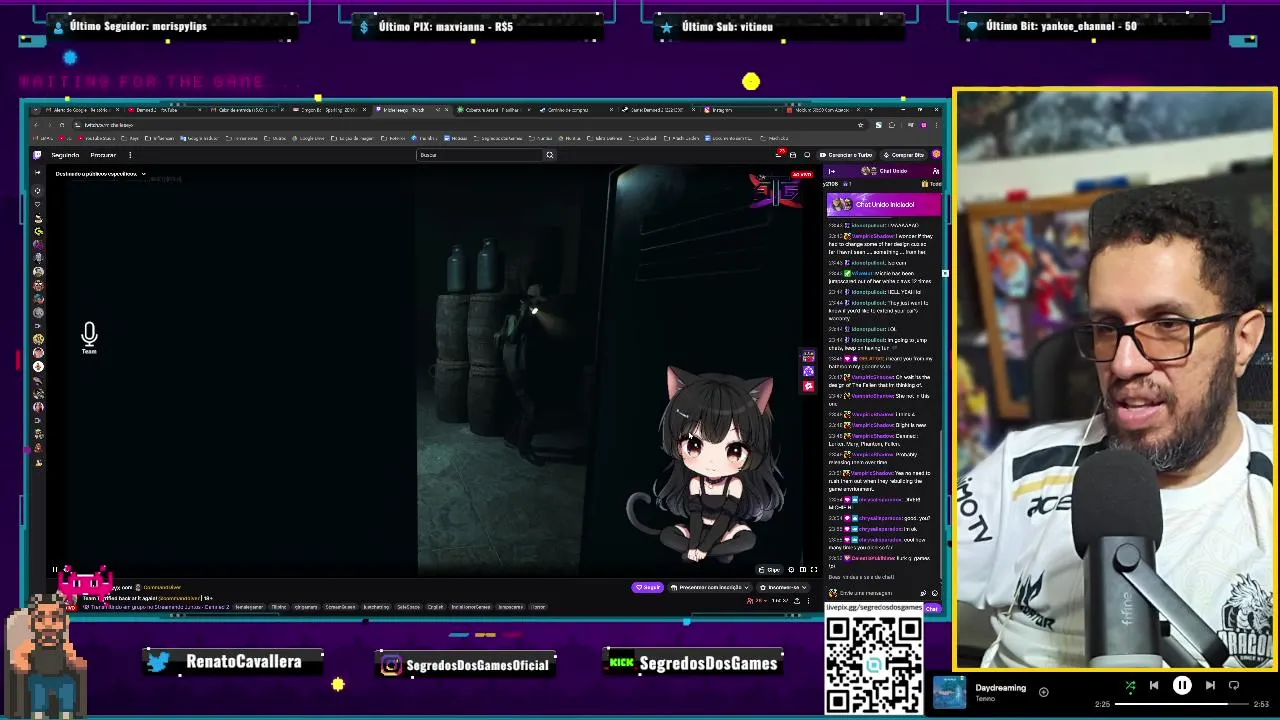Click the share icon below the stream
Screen dimensions: 1280x720
(x=797, y=601)
